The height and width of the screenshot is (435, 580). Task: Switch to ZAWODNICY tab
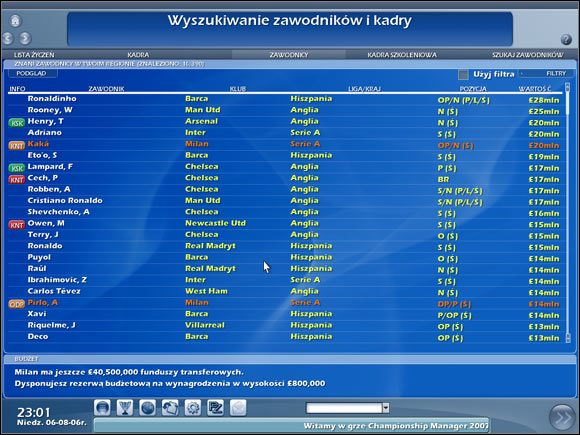tap(289, 55)
